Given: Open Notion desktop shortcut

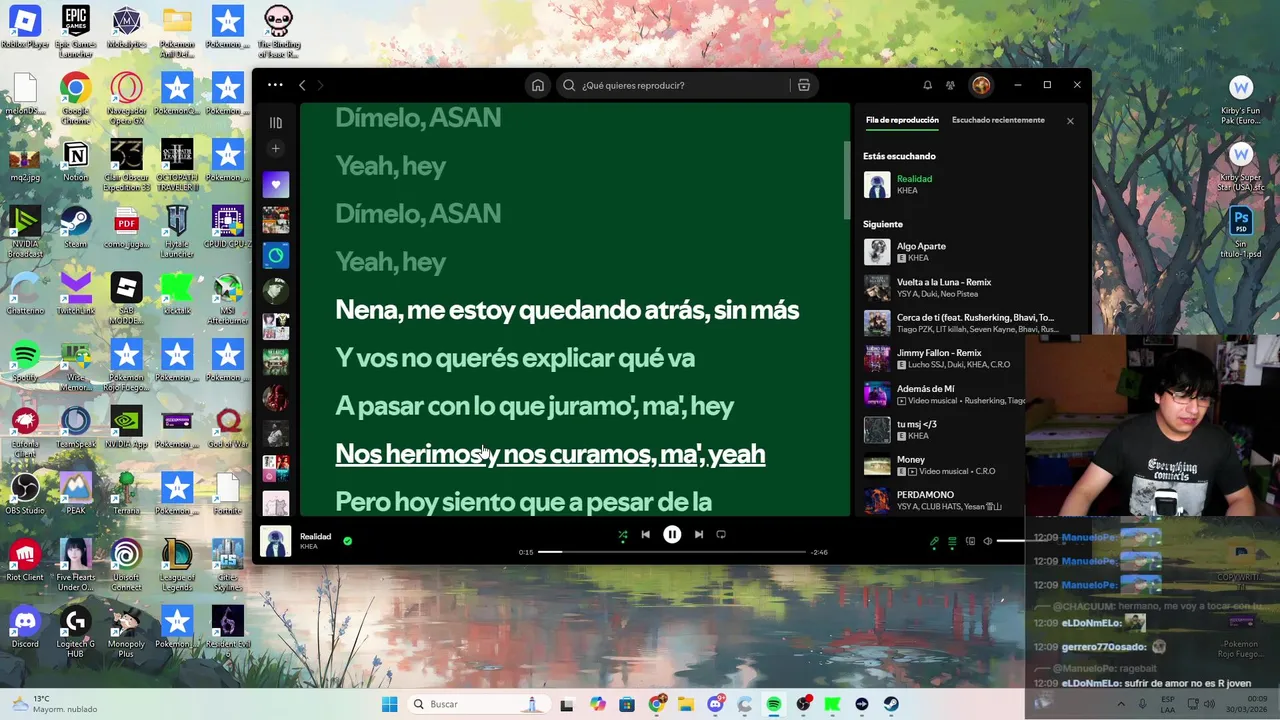Looking at the screenshot, I should pos(75,162).
